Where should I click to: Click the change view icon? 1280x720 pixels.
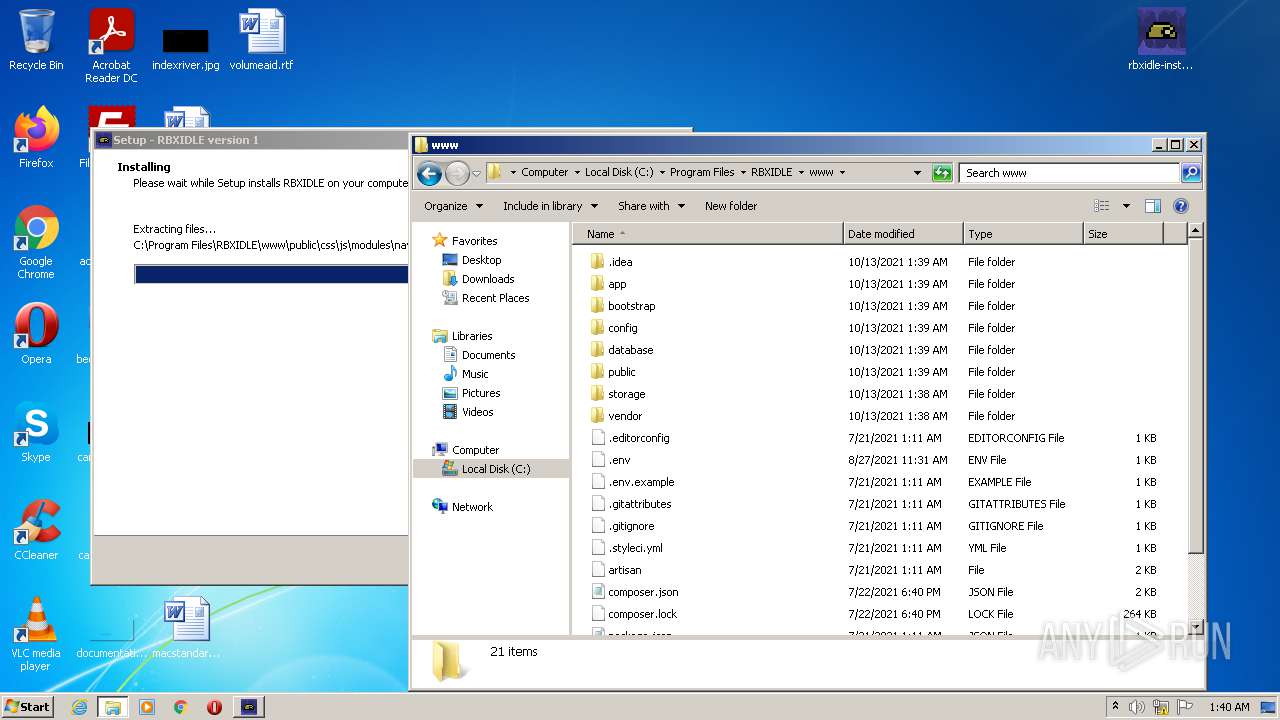1102,206
